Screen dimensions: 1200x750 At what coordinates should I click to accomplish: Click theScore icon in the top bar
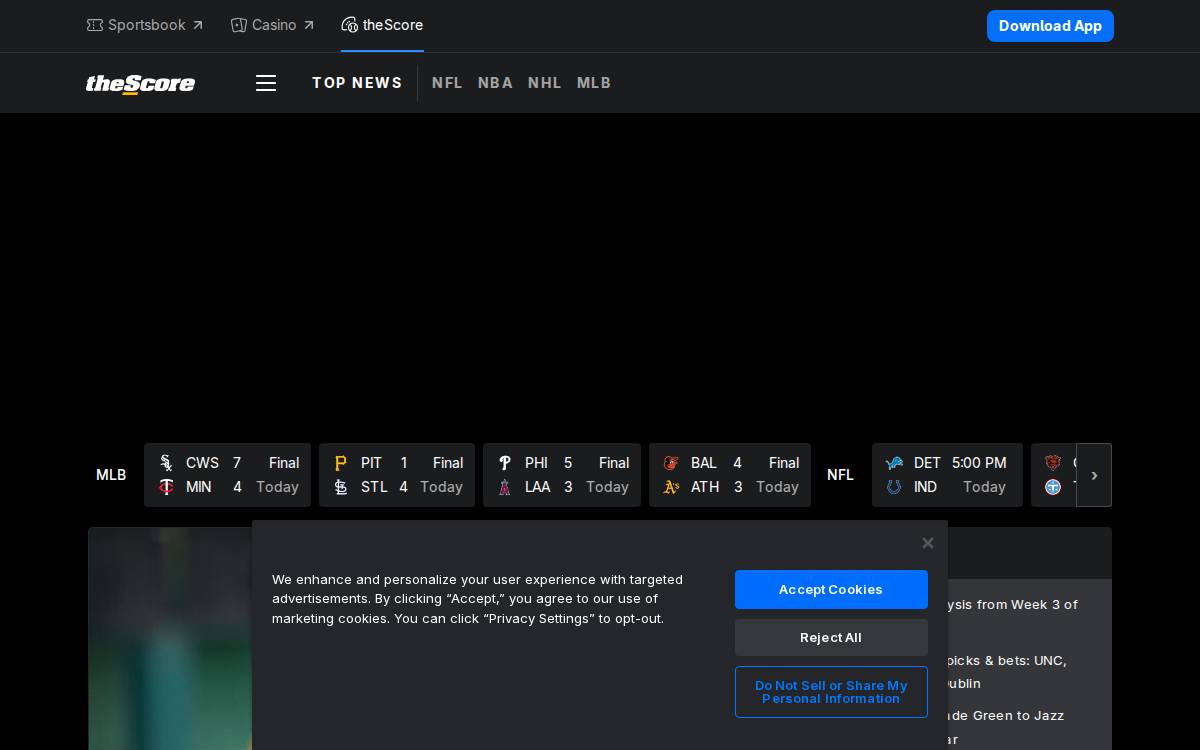point(349,25)
